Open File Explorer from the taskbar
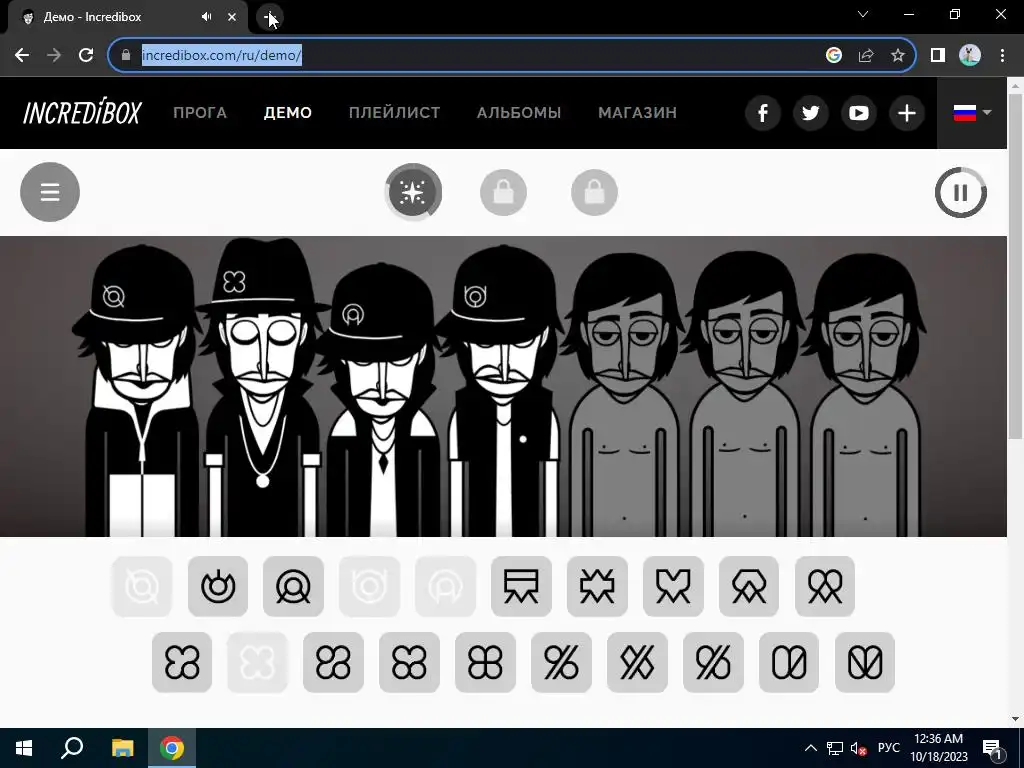The height and width of the screenshot is (768, 1024). 122,748
